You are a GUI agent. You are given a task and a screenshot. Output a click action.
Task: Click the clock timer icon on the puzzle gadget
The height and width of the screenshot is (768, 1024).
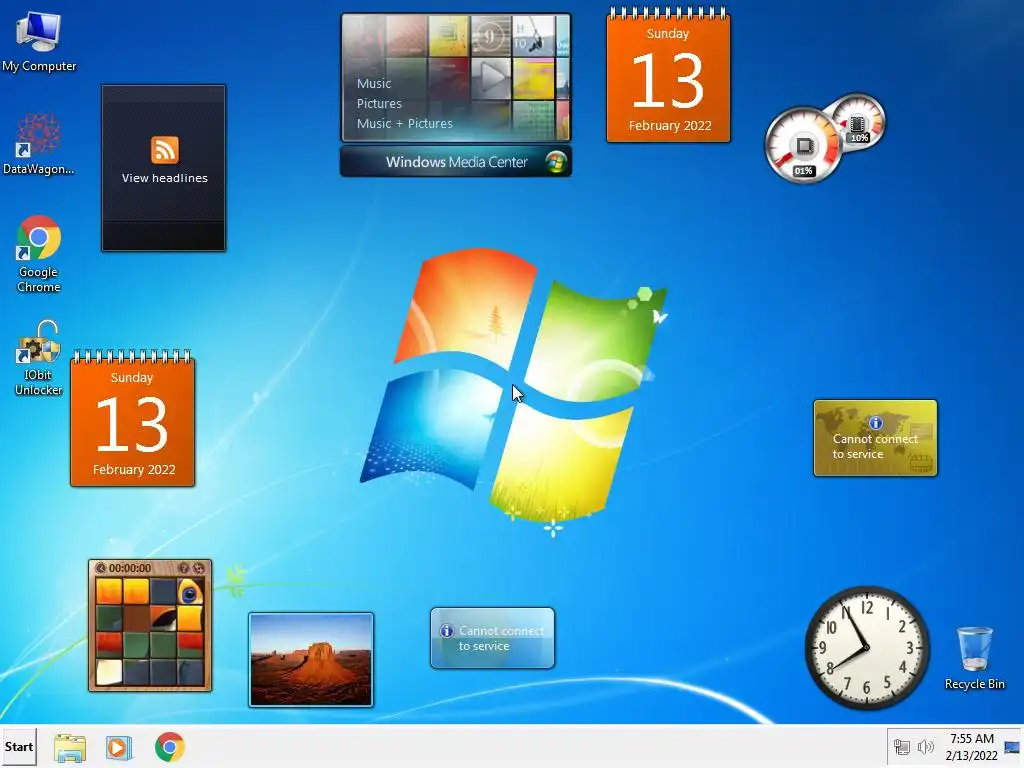point(101,568)
